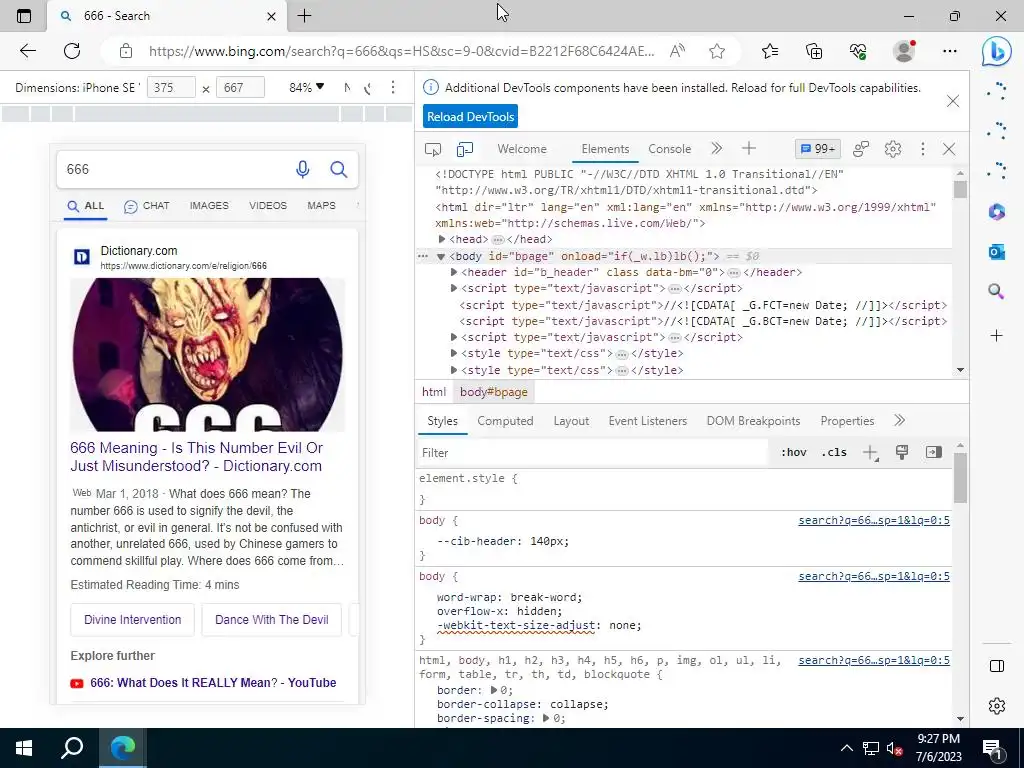Screen dimensions: 1024x768
Task: Open the Bing Chat sidebar button
Action: pos(997,51)
